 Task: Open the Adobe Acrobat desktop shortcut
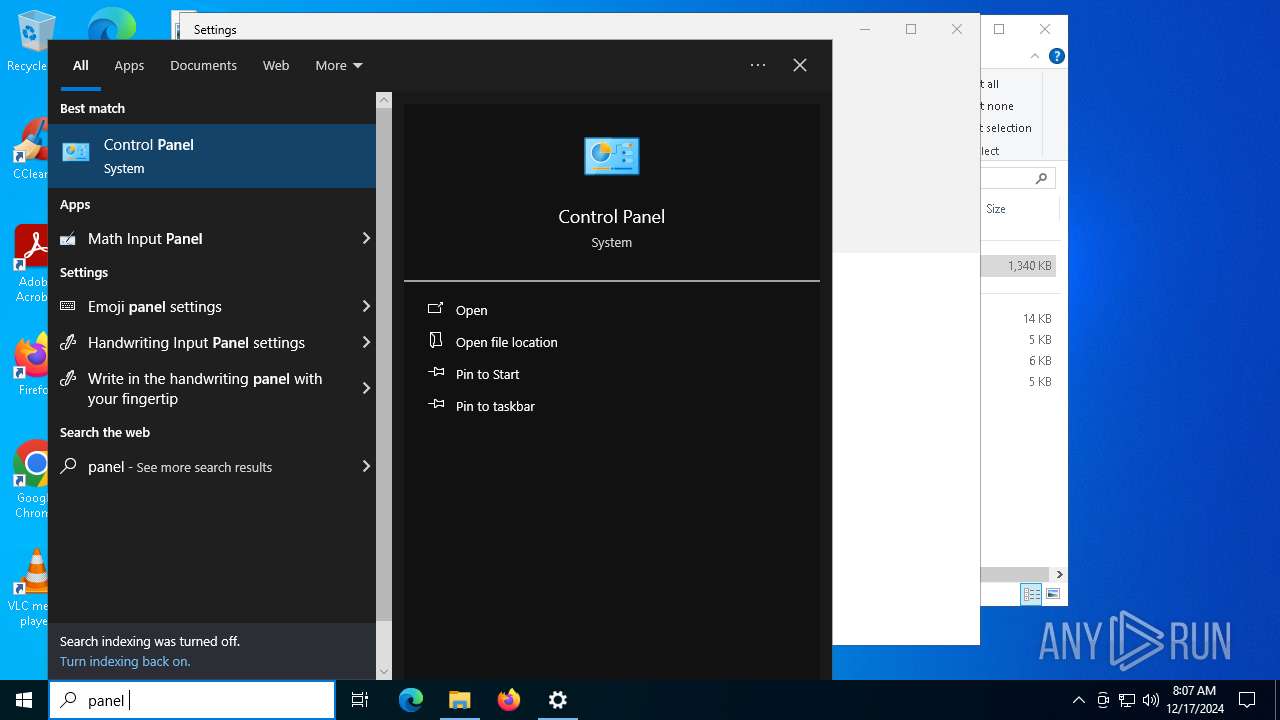[30, 264]
